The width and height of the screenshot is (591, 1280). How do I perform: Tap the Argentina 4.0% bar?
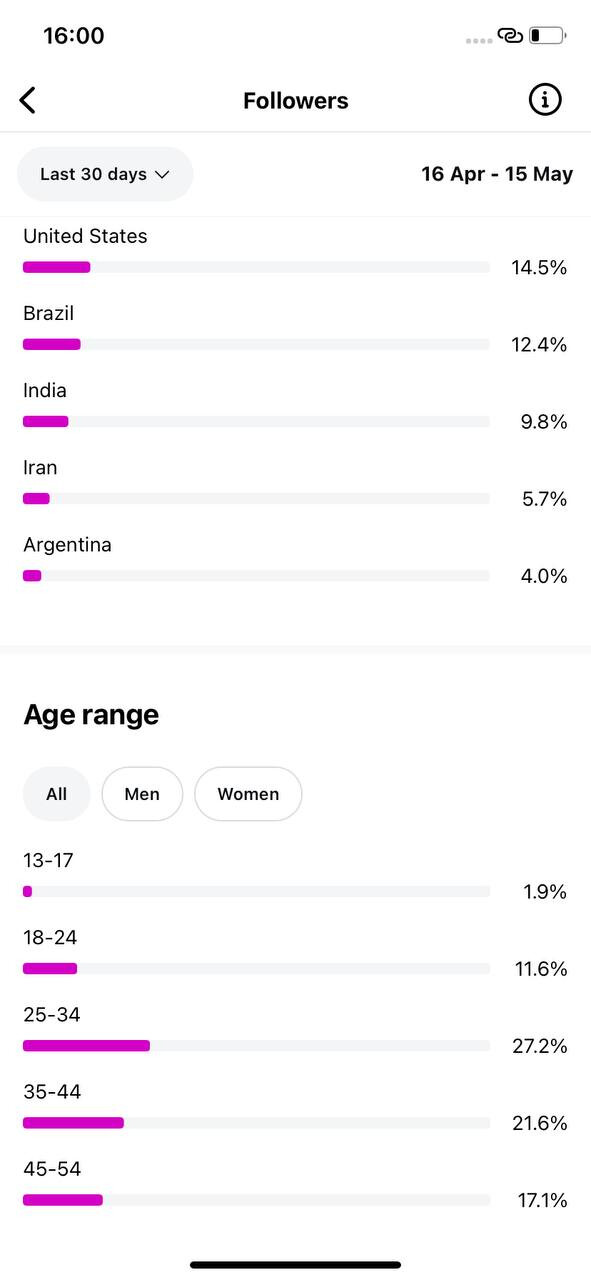click(256, 576)
